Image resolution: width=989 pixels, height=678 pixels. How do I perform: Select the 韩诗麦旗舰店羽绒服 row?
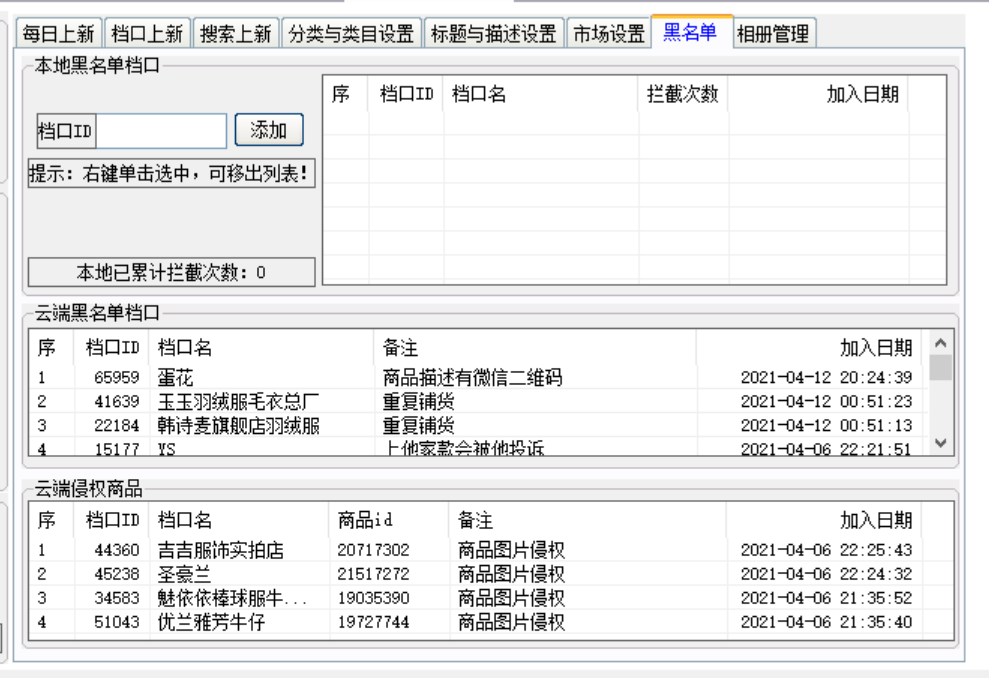pos(478,425)
